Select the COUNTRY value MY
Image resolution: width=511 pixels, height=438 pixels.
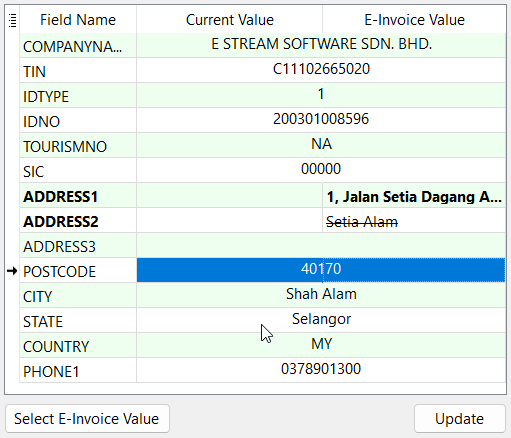coord(321,344)
